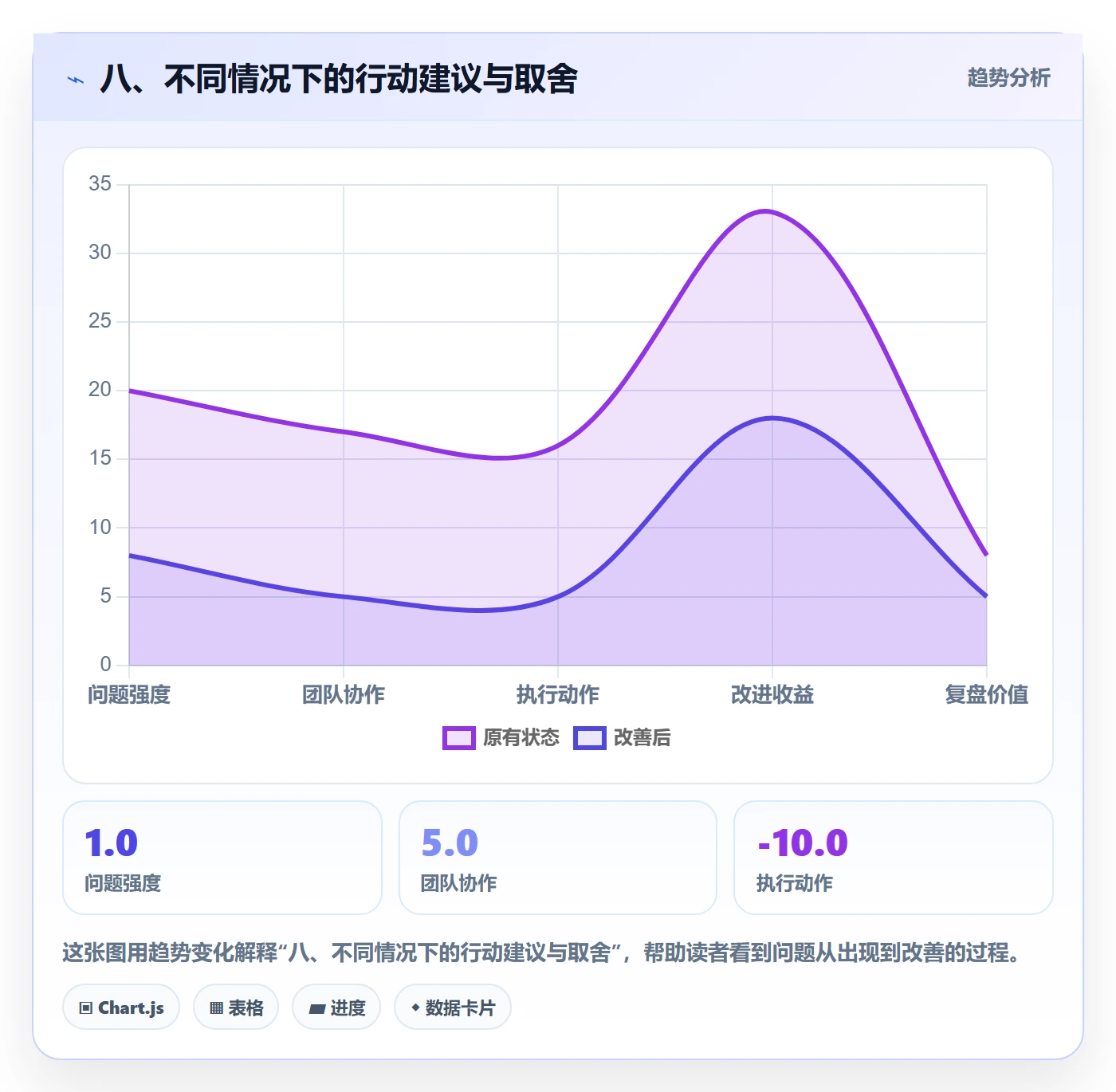Click the 数据卡片 tag chip
Screen dimensions: 1116x1092
(453, 1008)
